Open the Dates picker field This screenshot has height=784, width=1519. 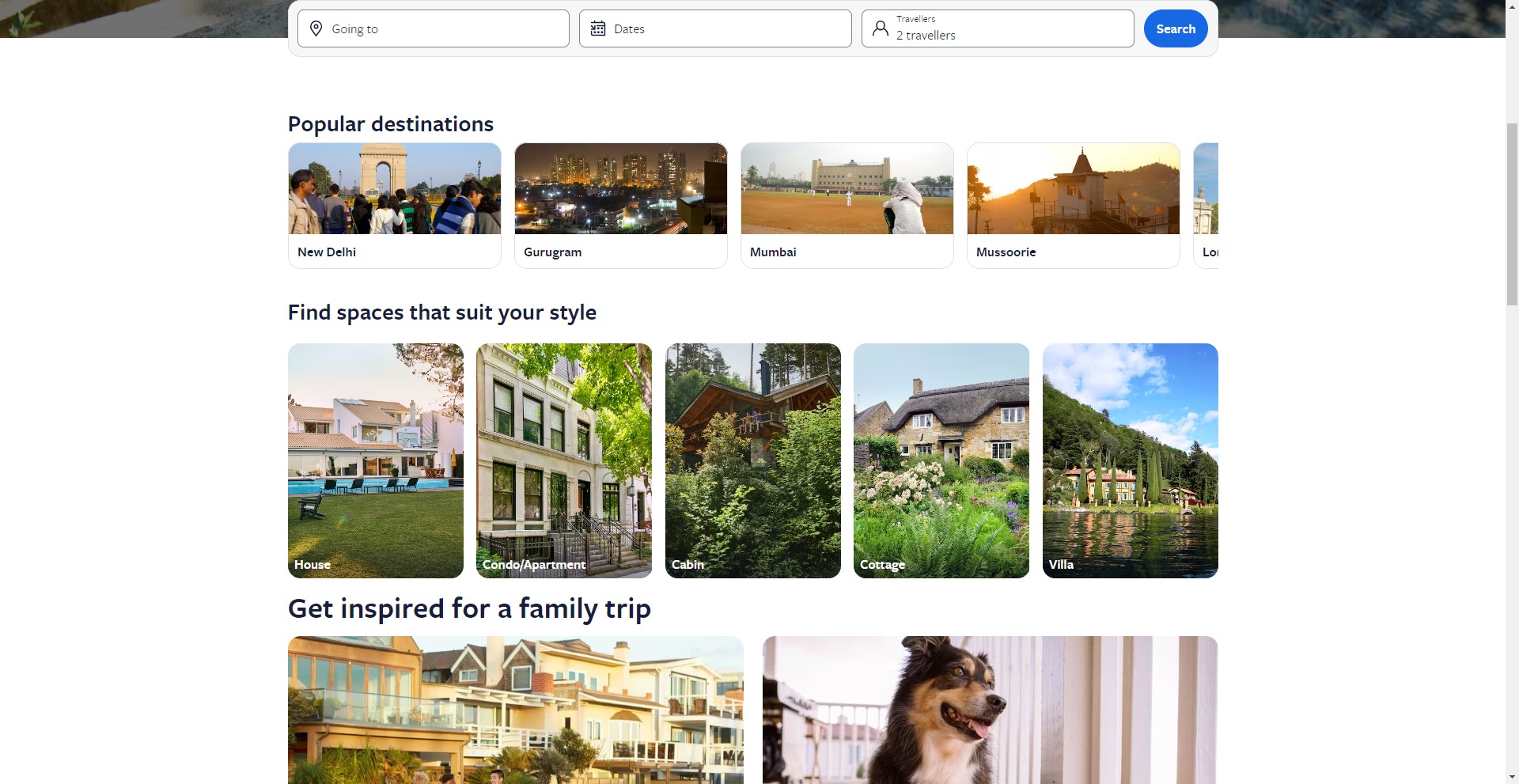[x=715, y=28]
